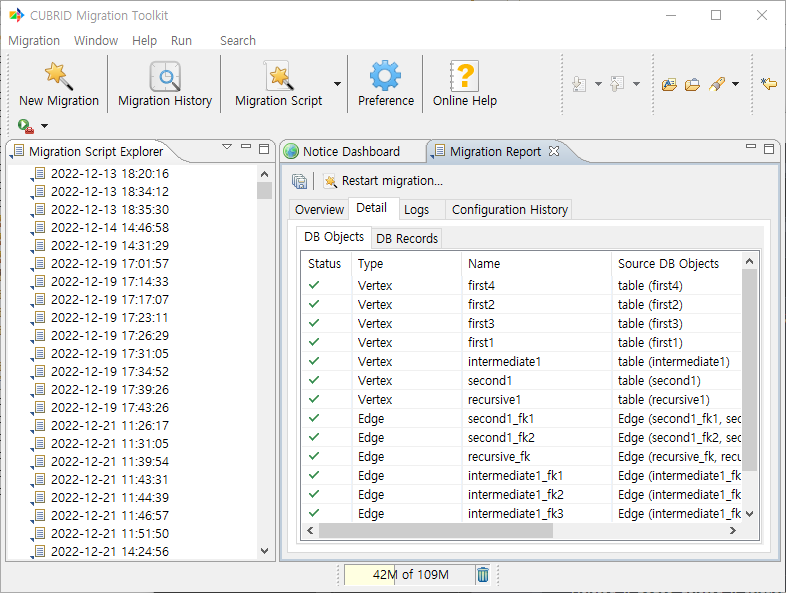Open Migration Script Explorer view menu triangle
786x593 pixels.
227,148
